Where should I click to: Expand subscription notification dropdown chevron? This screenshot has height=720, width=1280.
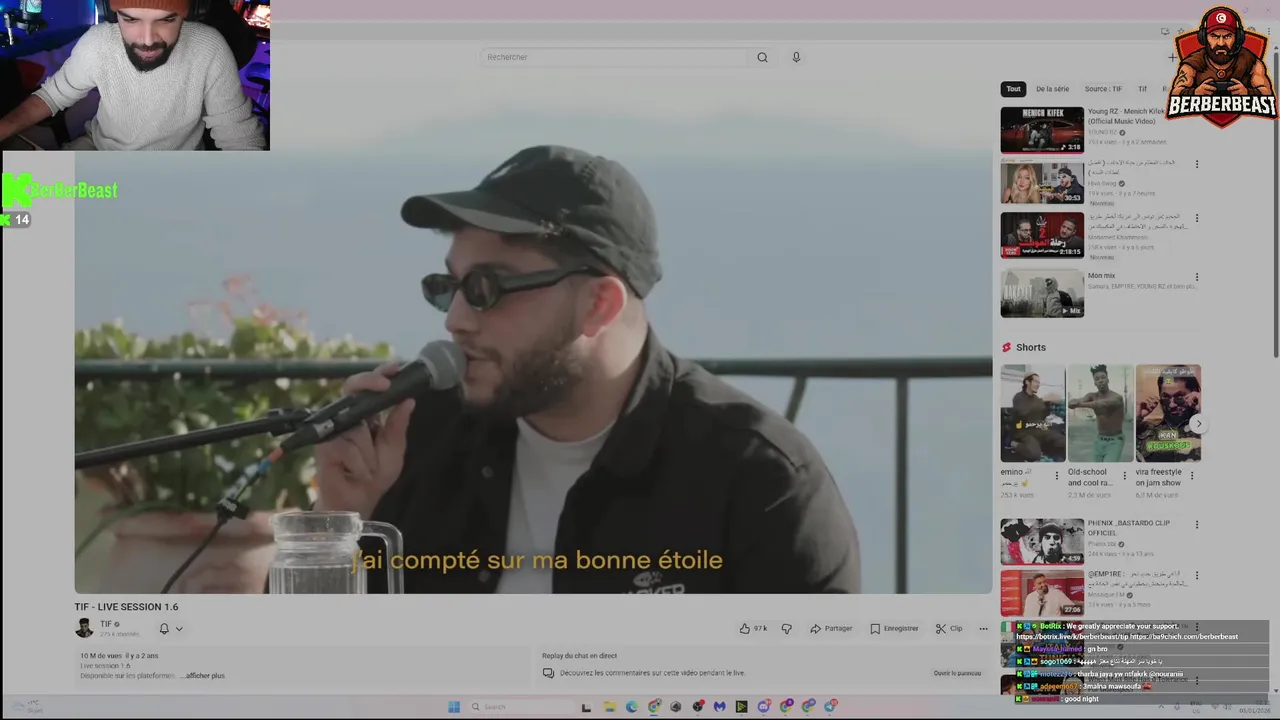(x=179, y=629)
